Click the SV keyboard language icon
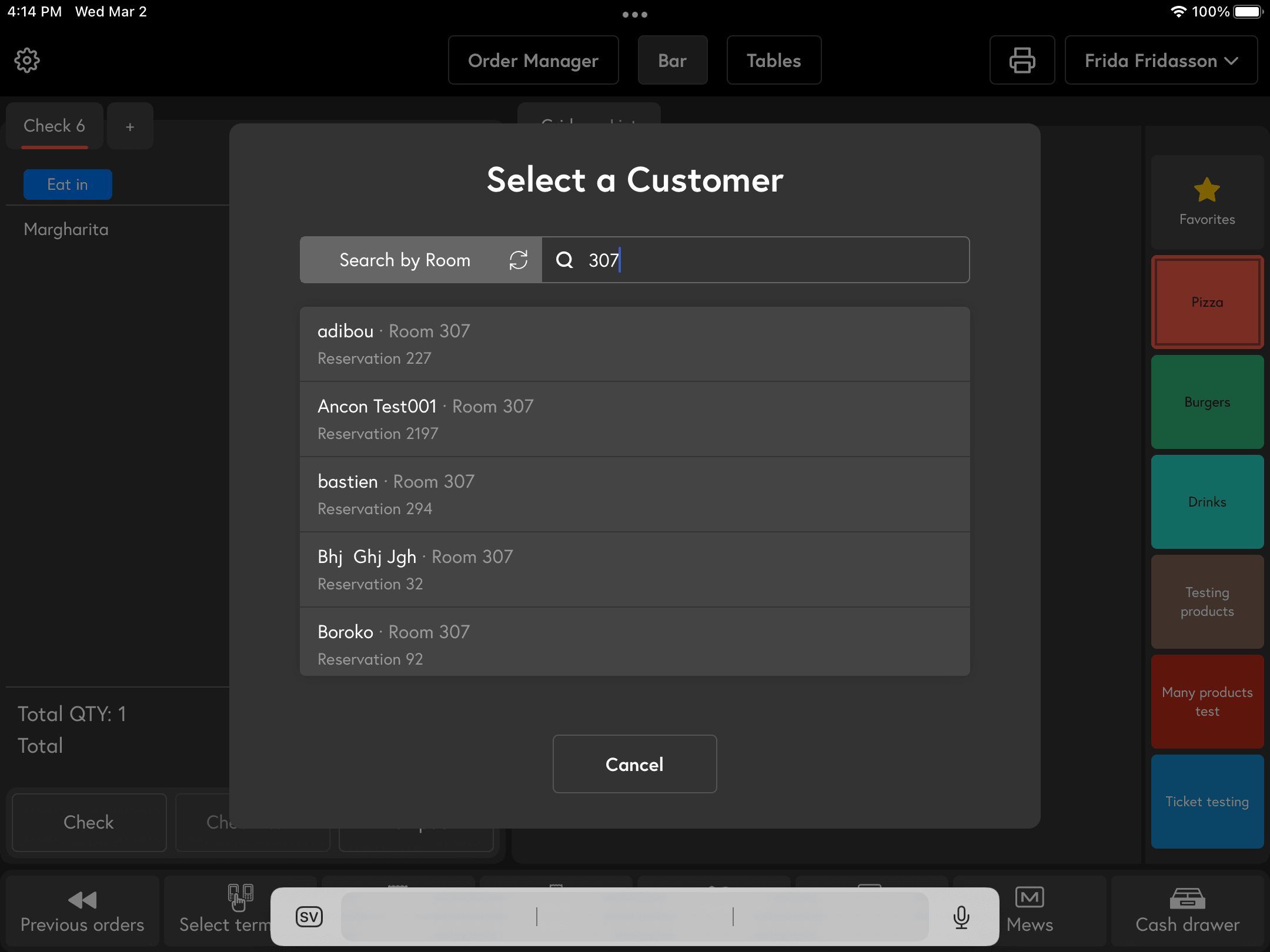 [309, 917]
